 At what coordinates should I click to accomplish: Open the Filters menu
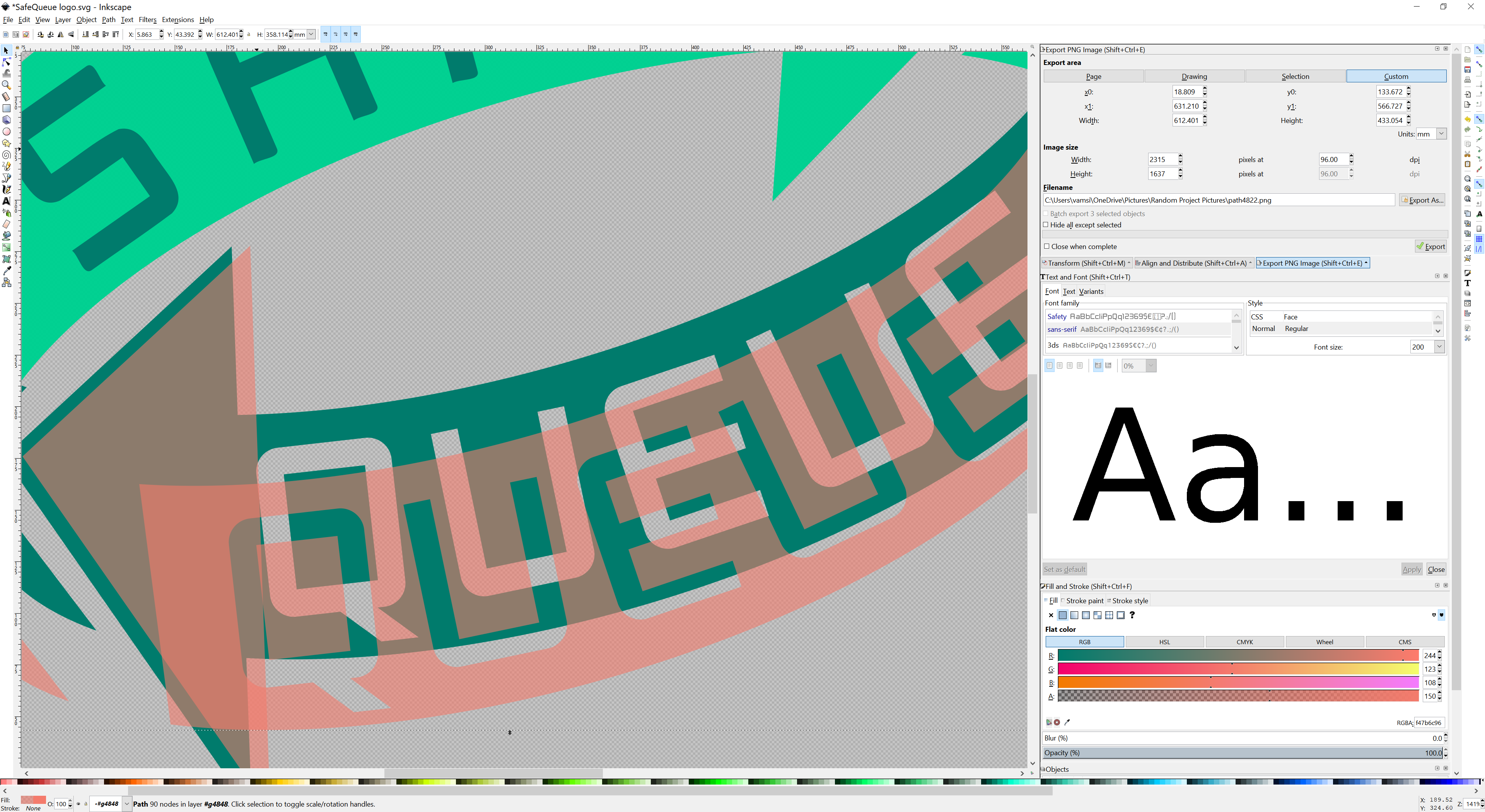[x=147, y=20]
